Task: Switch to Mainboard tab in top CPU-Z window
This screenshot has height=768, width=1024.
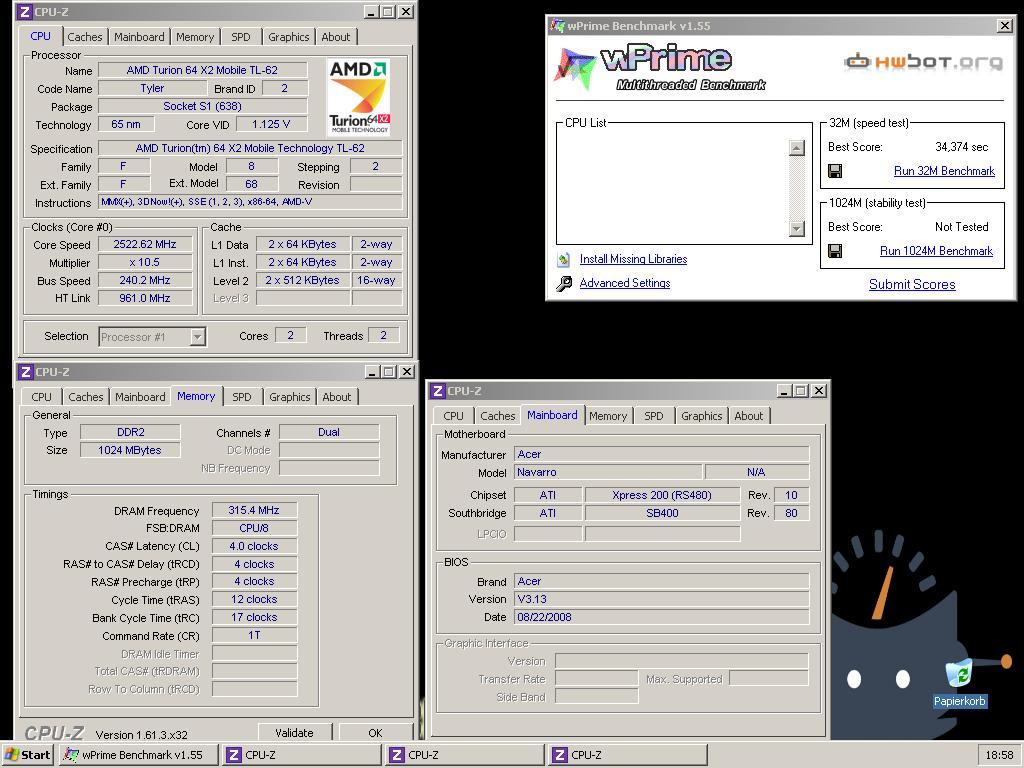Action: [x=139, y=37]
